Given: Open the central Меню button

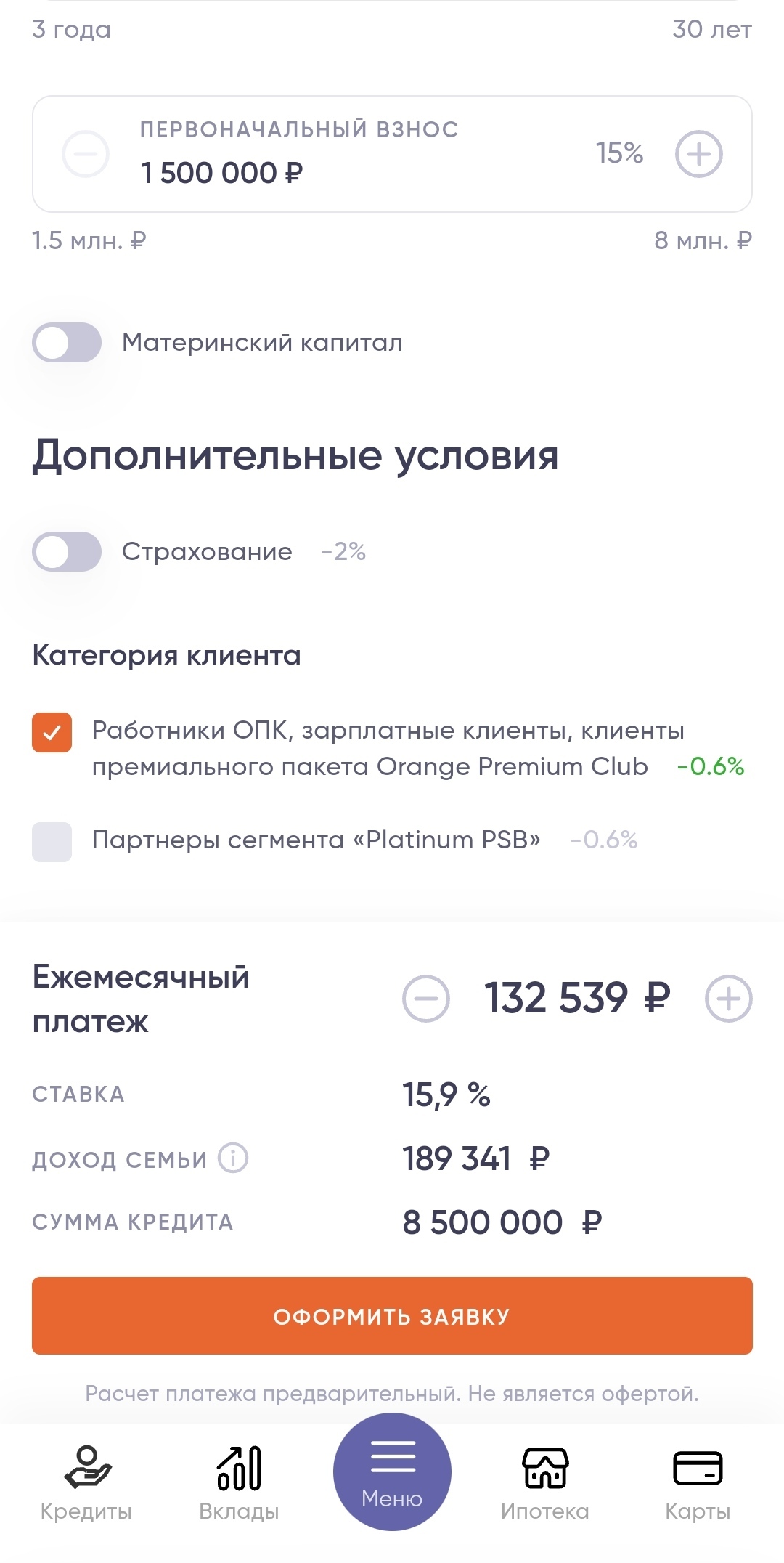Looking at the screenshot, I should point(392,1471).
